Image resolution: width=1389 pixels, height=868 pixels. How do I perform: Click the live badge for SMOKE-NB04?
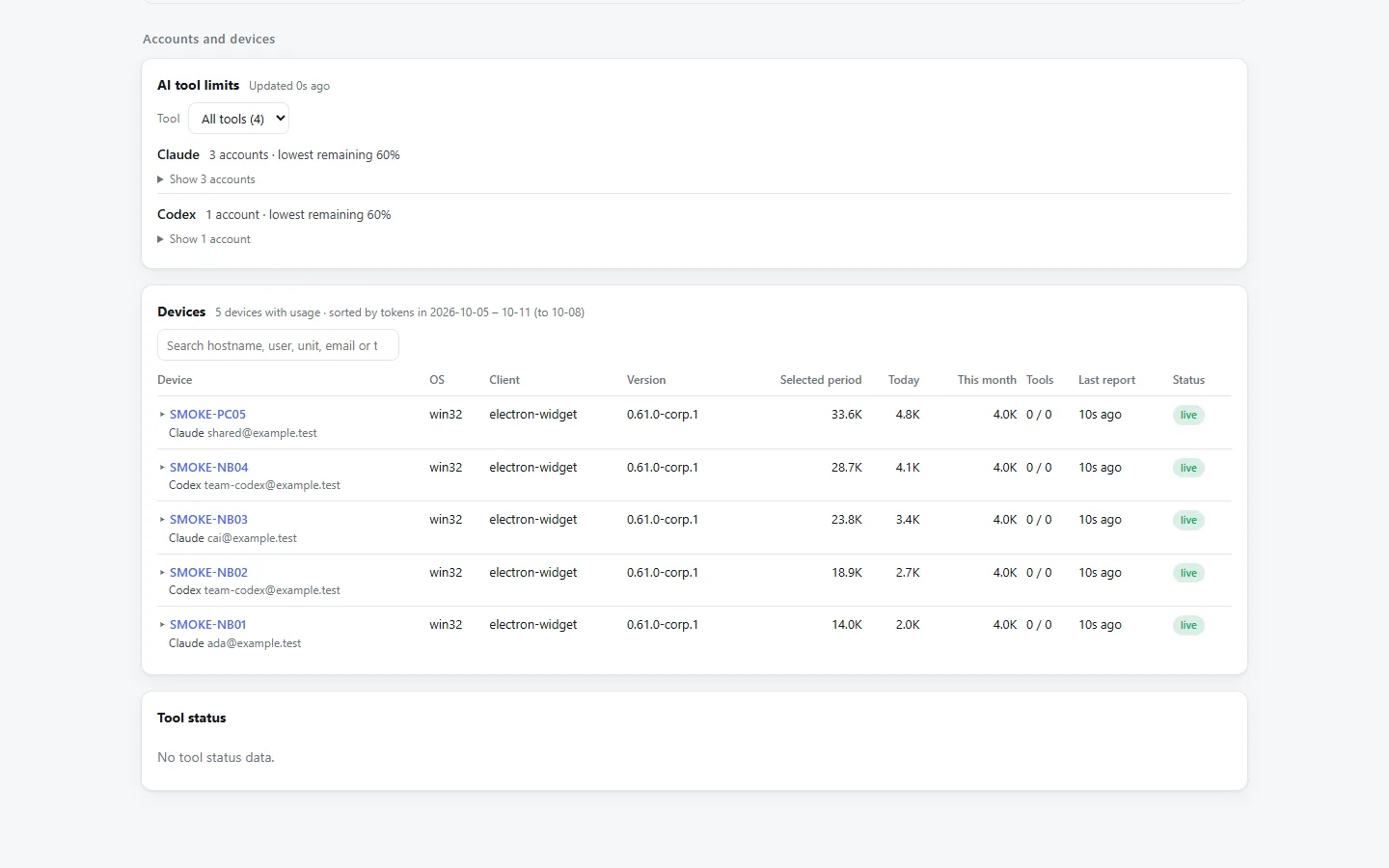[x=1188, y=468]
